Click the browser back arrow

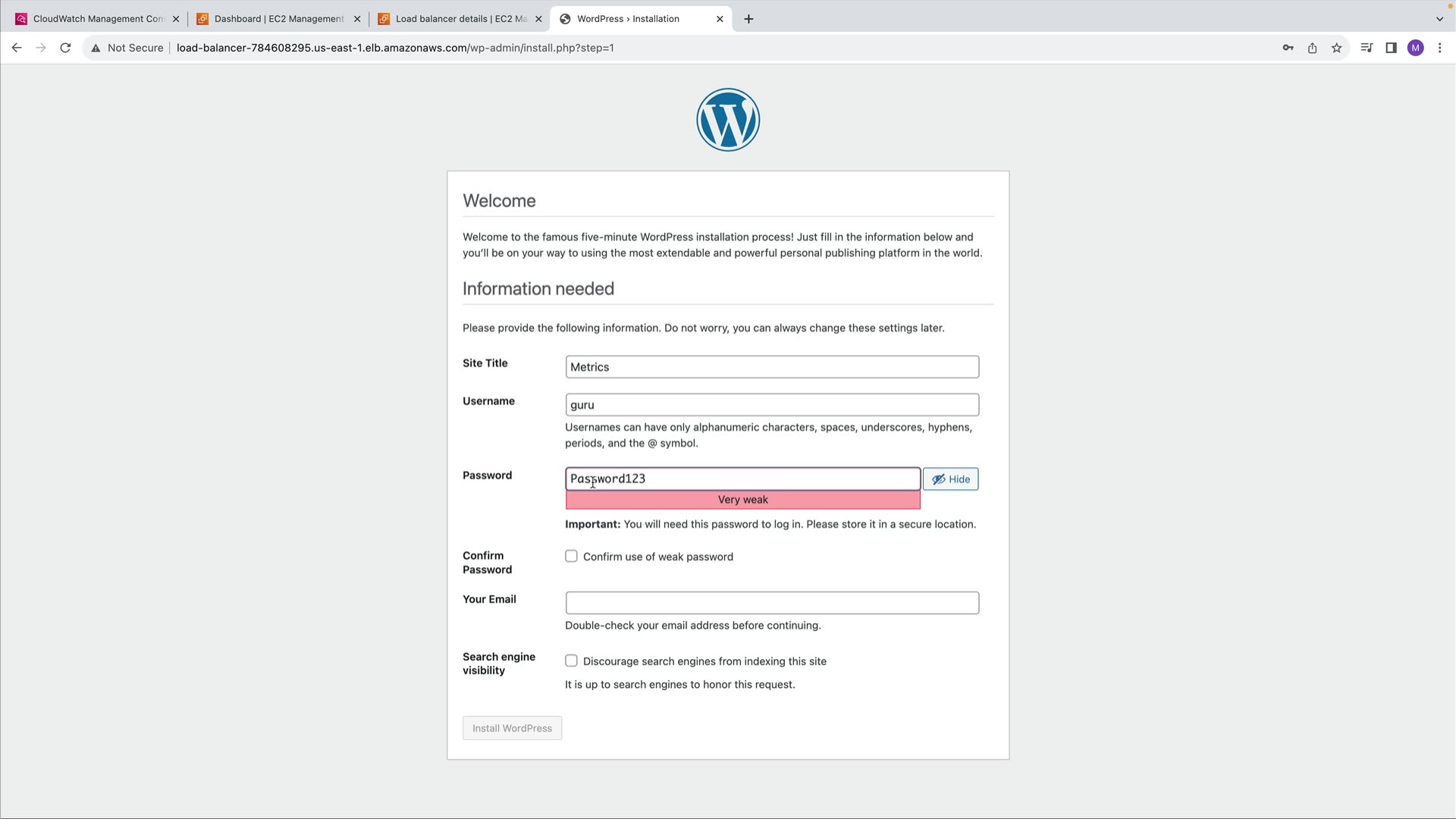[17, 48]
